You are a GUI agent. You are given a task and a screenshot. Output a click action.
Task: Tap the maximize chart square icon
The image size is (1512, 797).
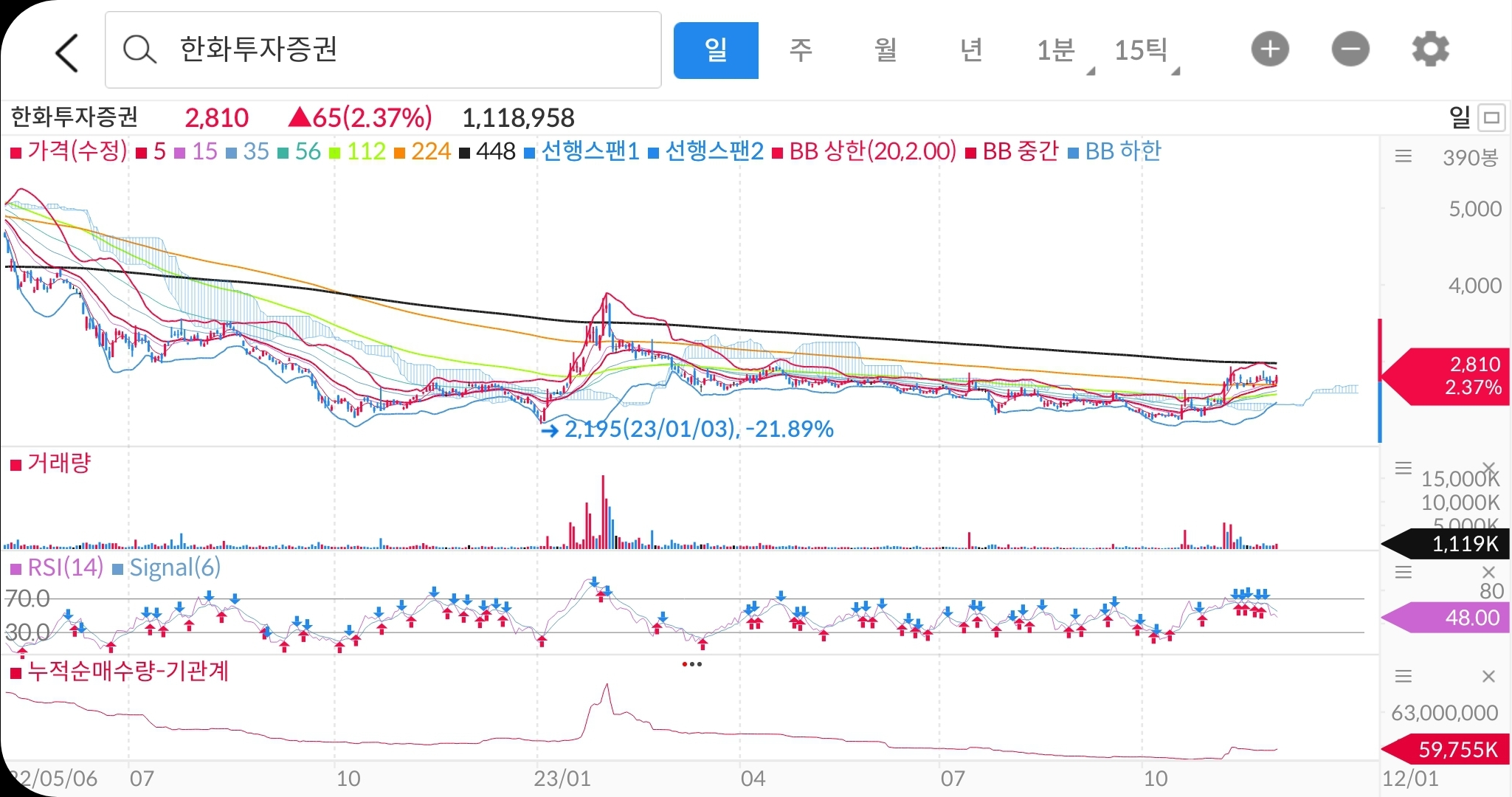click(1492, 117)
